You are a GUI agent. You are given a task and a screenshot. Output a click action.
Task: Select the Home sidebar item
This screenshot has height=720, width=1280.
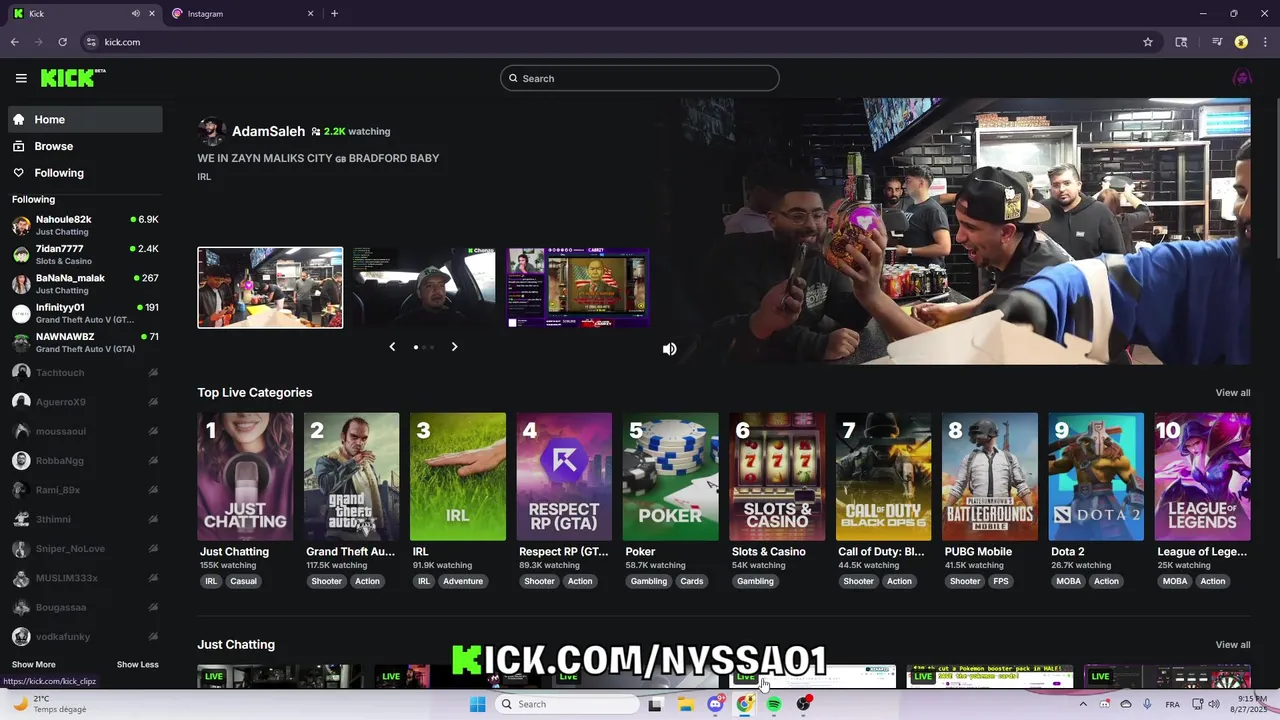(85, 119)
